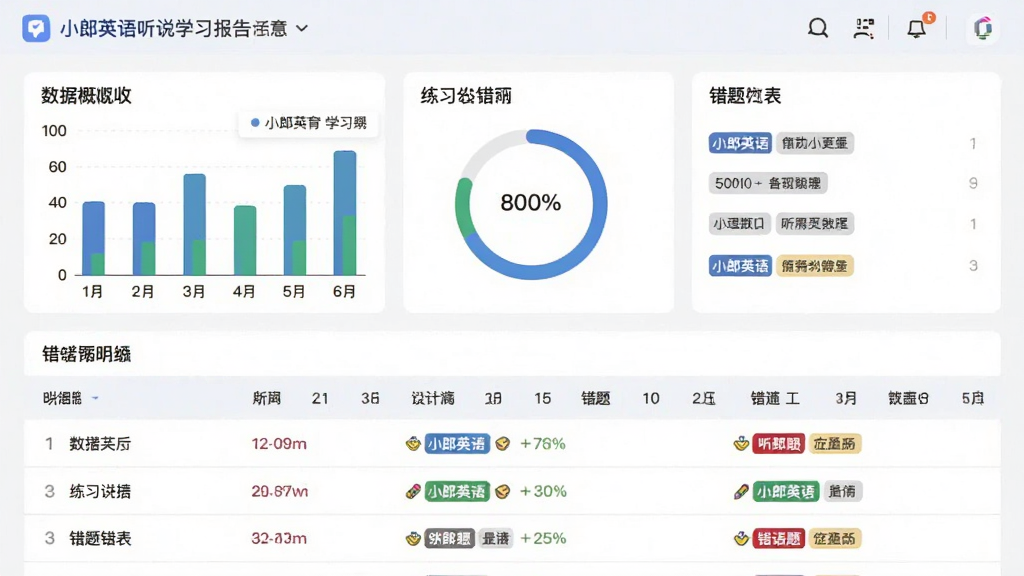Screen dimensions: 1024x576
Task: Click the 小遑斮口 gray tag
Action: 739,223
